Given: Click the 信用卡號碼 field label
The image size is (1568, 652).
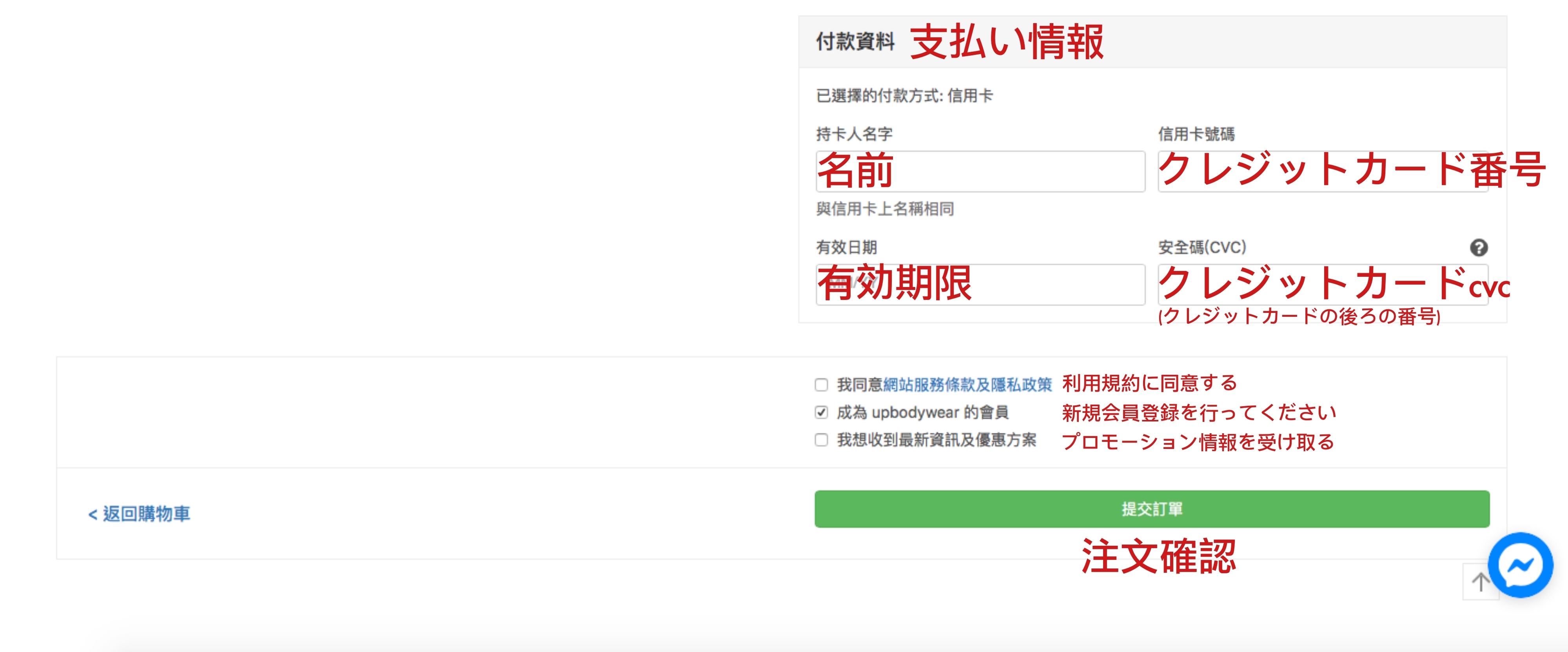Looking at the screenshot, I should 1196,134.
